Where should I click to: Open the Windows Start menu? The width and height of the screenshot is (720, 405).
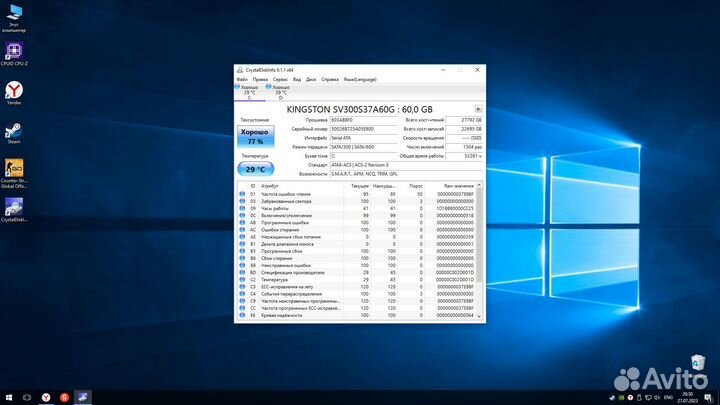[9, 397]
